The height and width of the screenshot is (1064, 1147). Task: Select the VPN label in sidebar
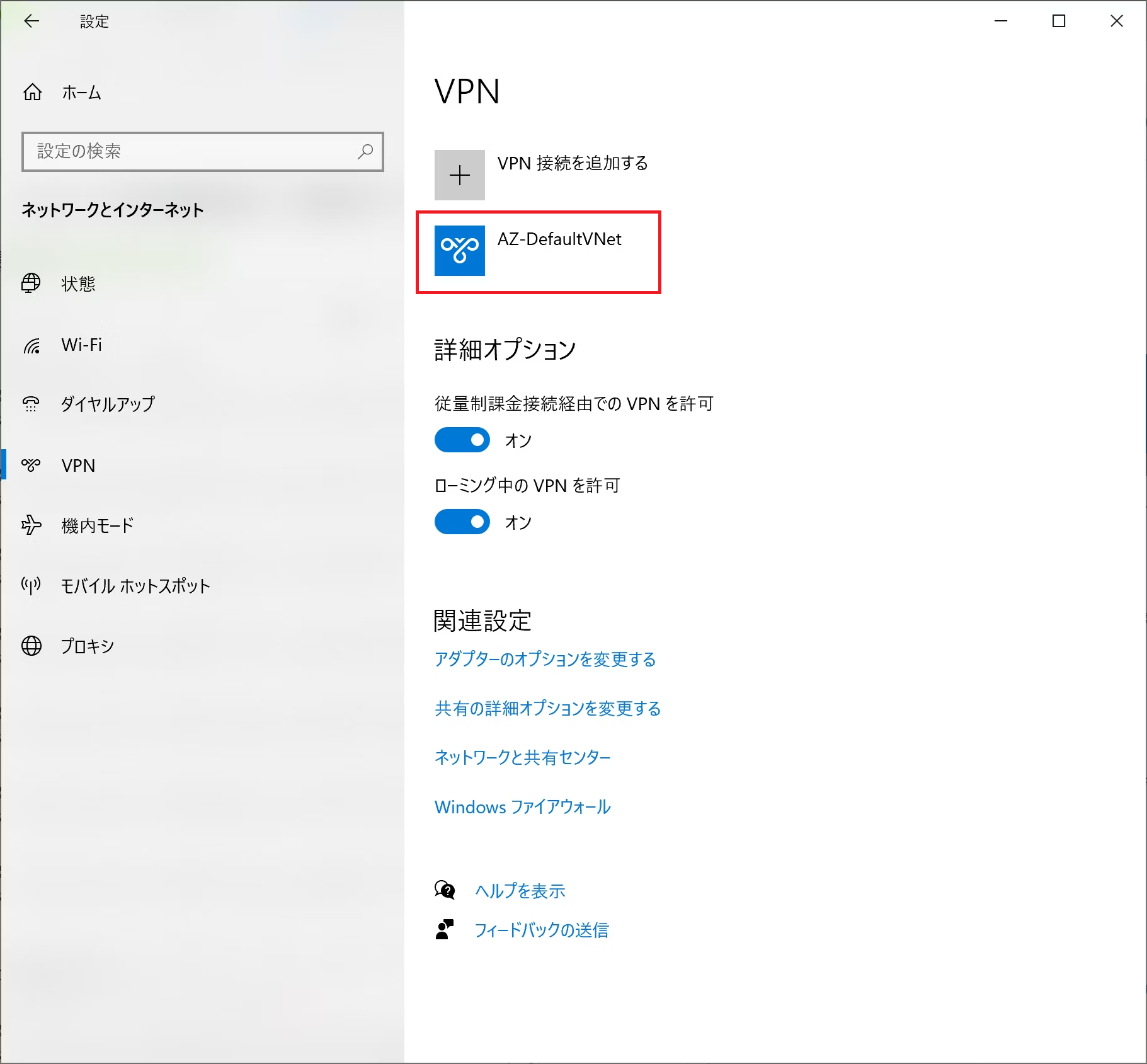pyautogui.click(x=78, y=466)
